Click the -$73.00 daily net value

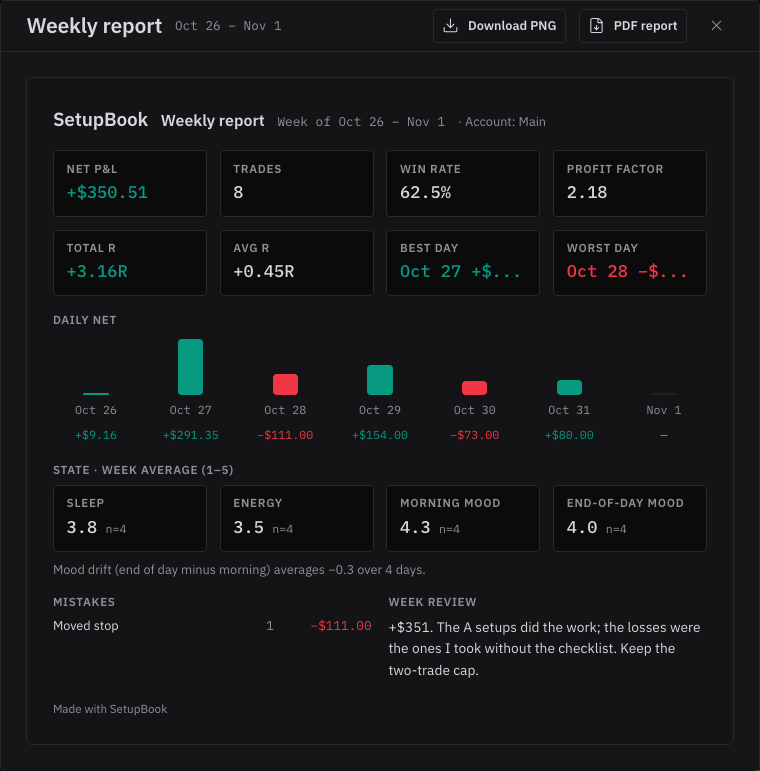click(x=474, y=435)
